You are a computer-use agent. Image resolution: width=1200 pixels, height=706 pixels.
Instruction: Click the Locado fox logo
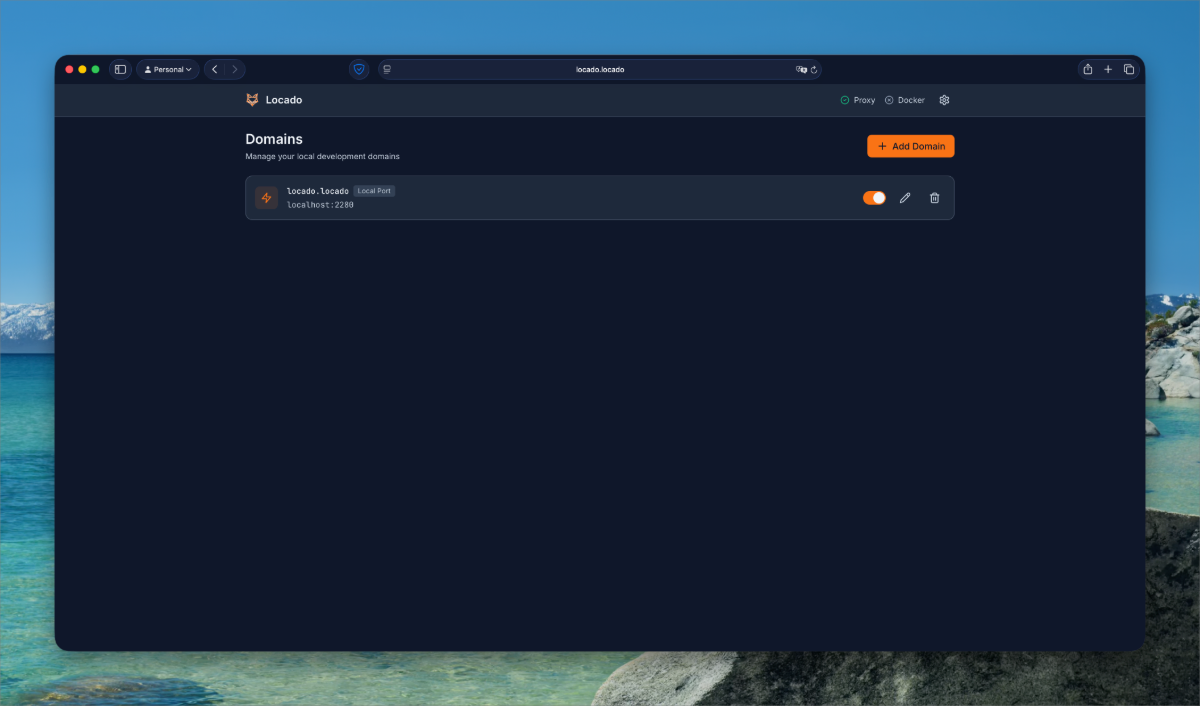[x=252, y=99]
